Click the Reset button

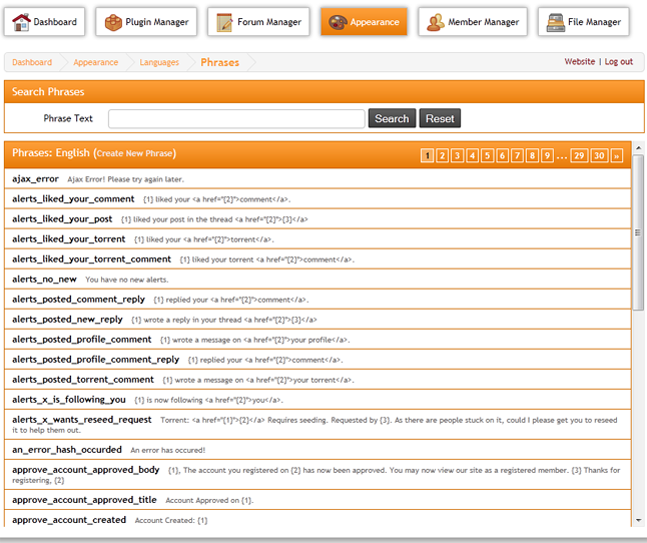440,118
